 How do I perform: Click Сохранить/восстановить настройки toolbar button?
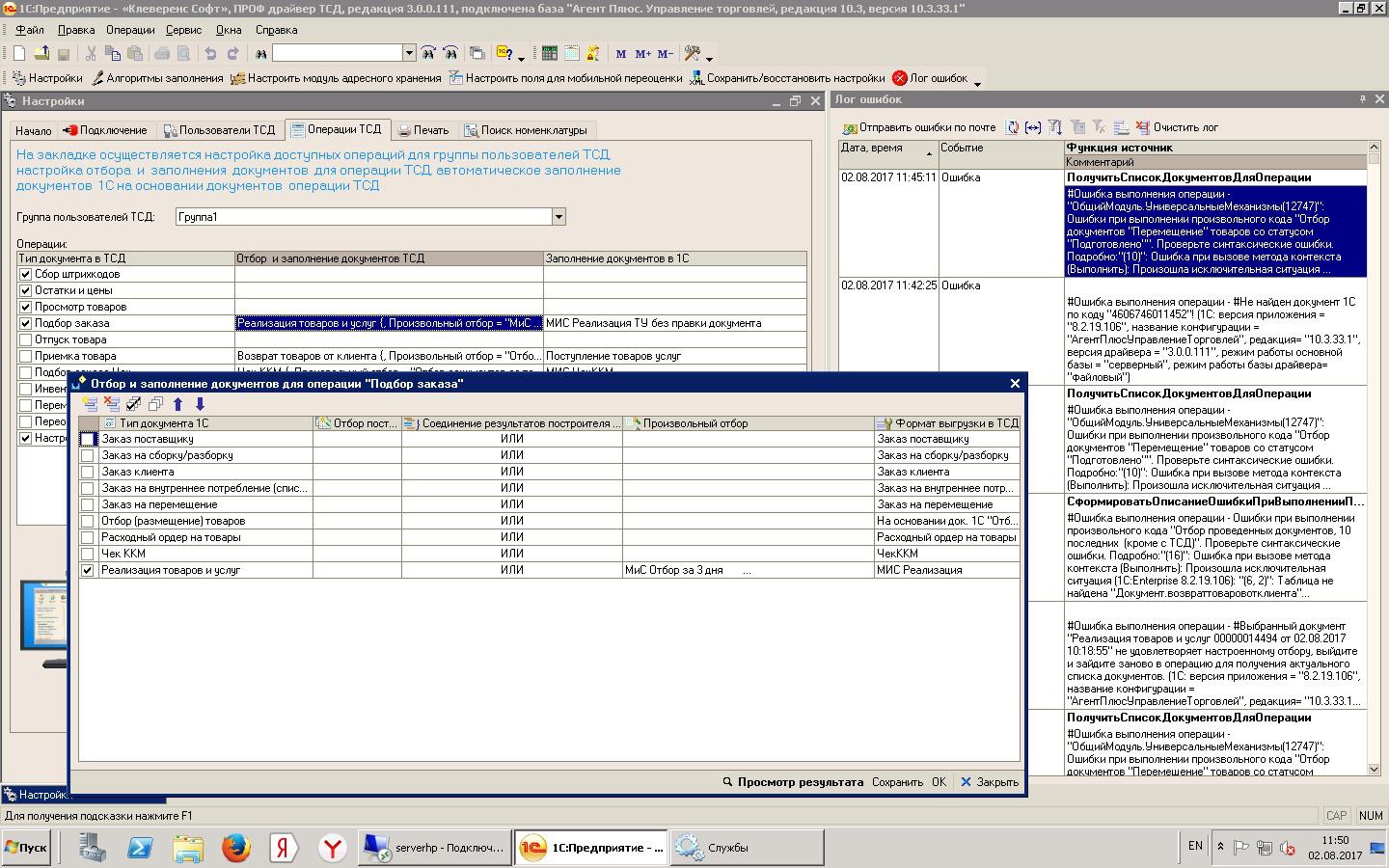pos(787,78)
